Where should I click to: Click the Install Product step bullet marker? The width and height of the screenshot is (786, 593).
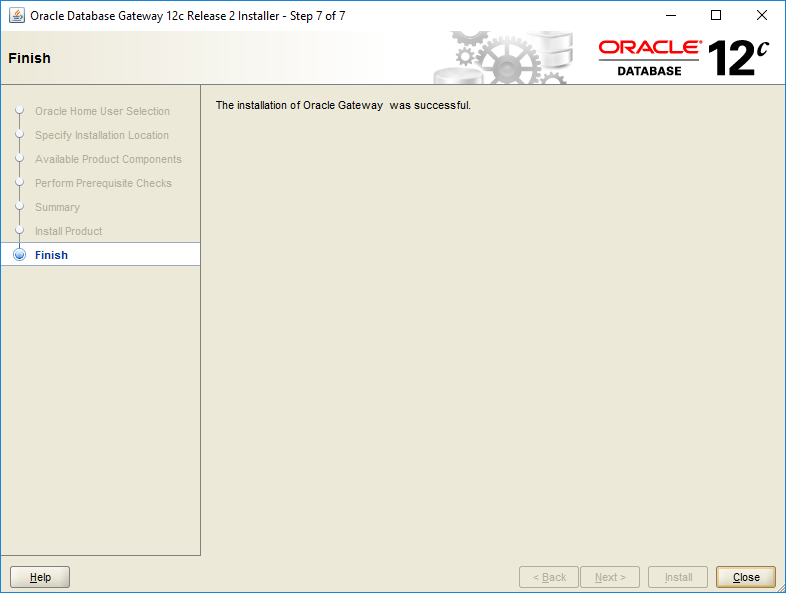[20, 230]
